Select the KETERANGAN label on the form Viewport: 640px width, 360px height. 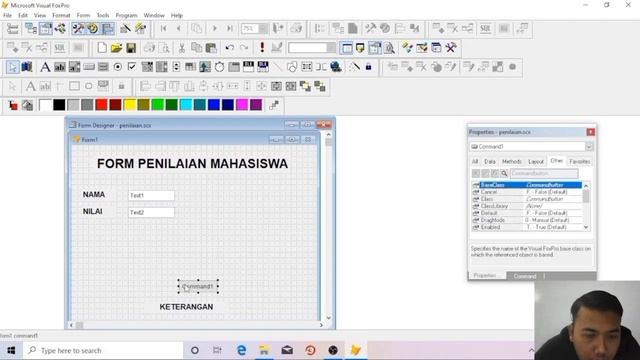pos(186,307)
